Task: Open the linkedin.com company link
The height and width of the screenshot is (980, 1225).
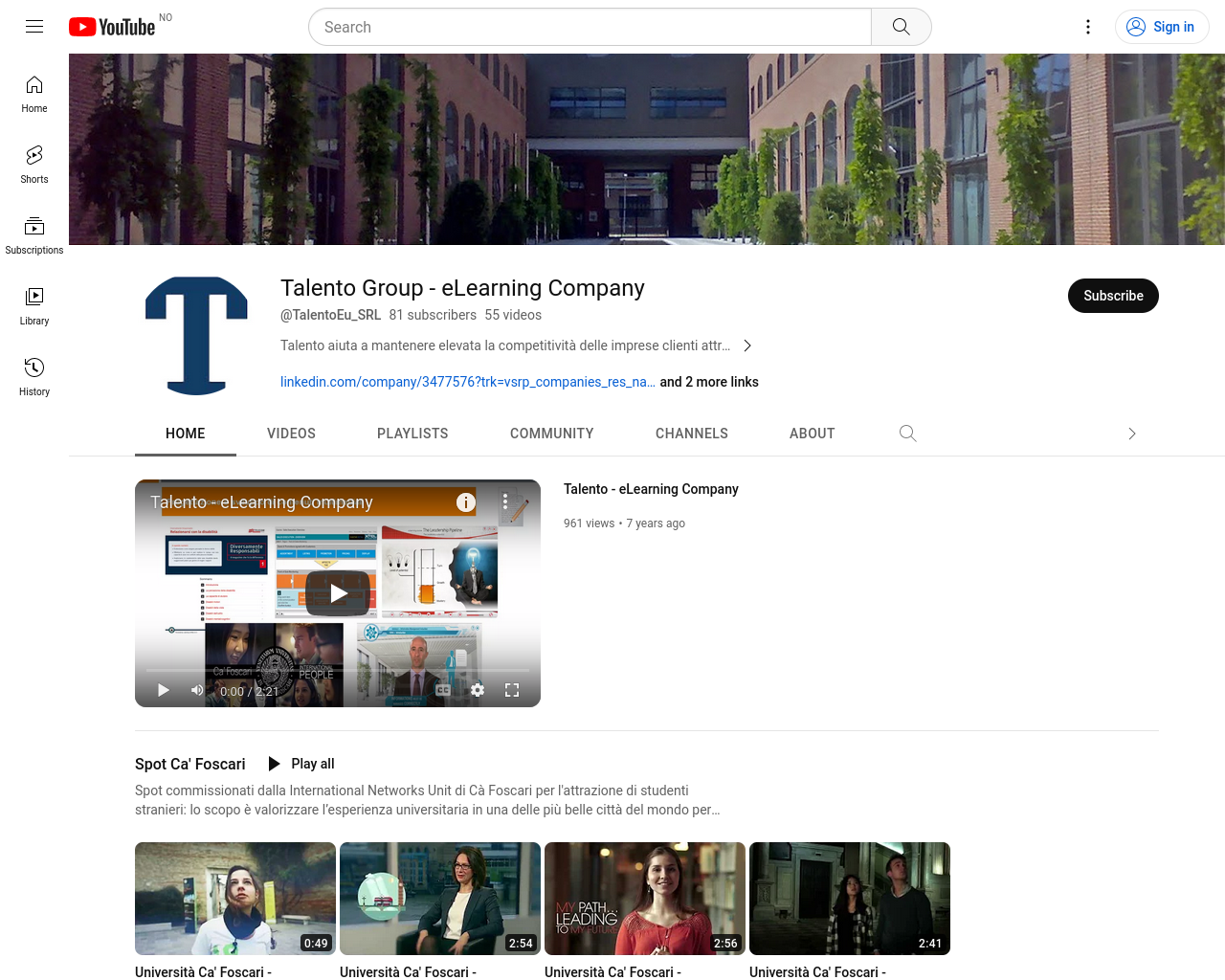Action: [x=468, y=382]
